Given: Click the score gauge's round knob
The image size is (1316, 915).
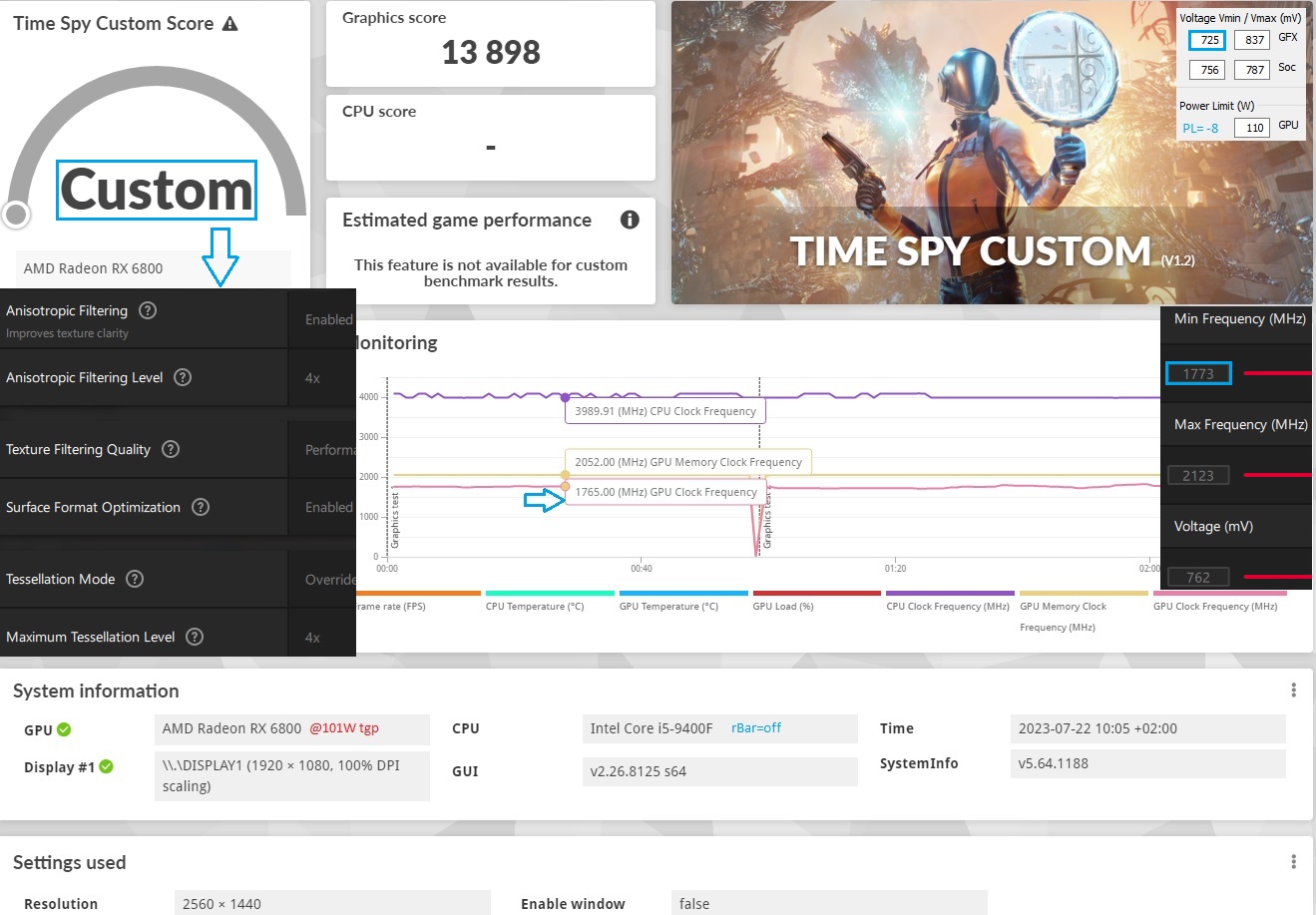Looking at the screenshot, I should pyautogui.click(x=16, y=214).
